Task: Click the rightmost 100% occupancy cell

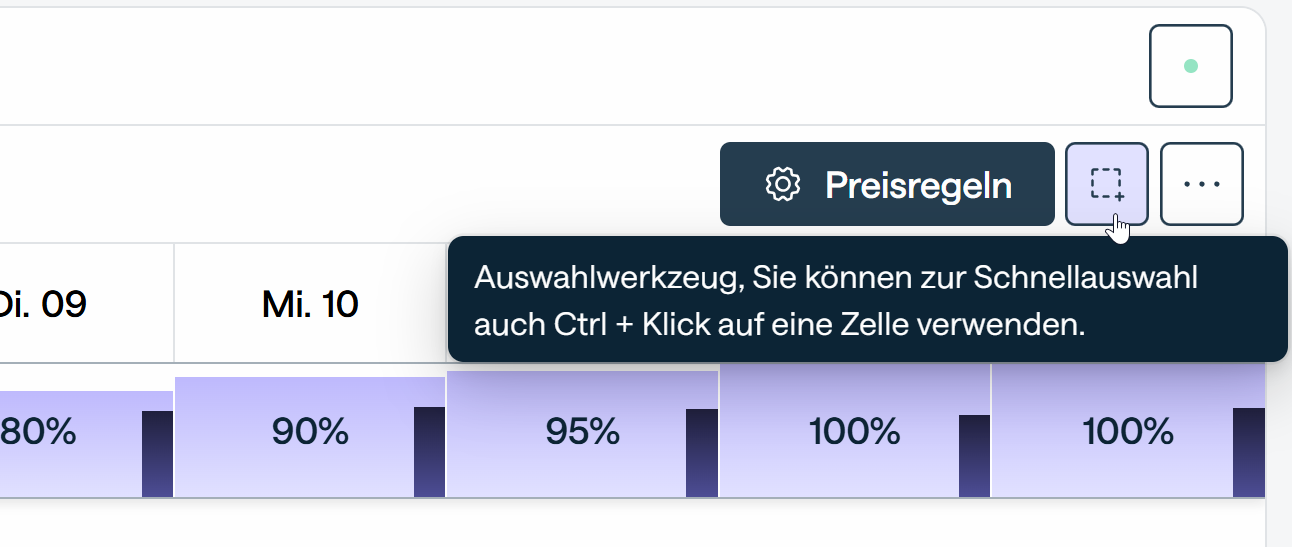Action: pos(1127,432)
